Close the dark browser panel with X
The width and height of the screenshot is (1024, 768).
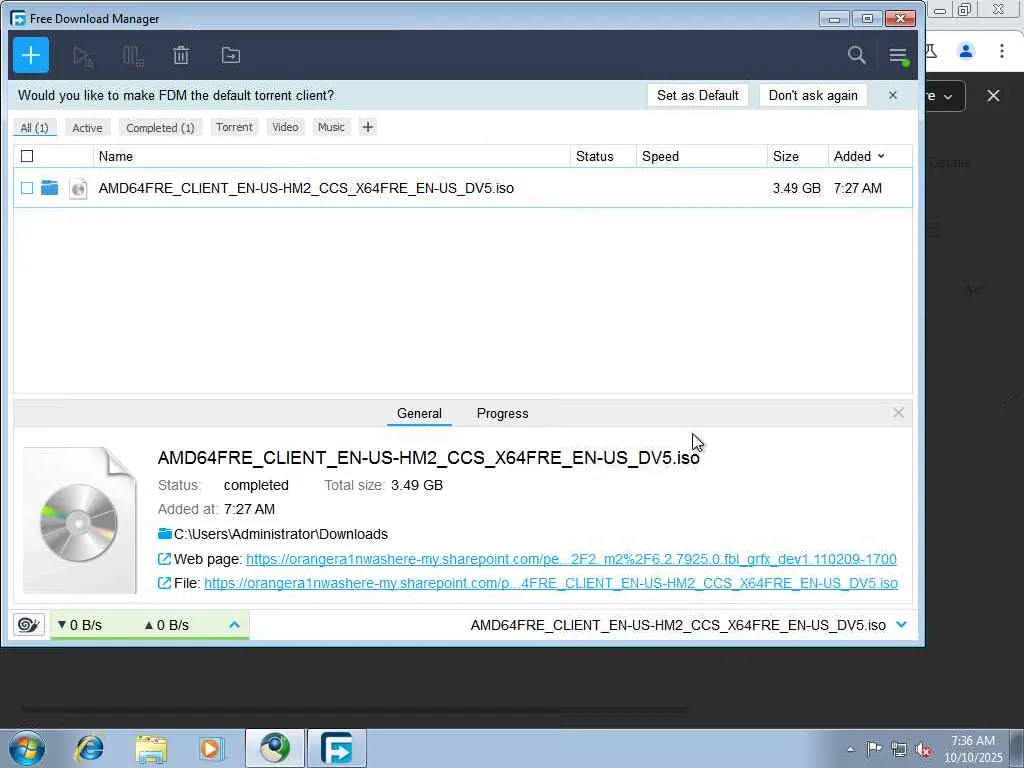(x=993, y=96)
